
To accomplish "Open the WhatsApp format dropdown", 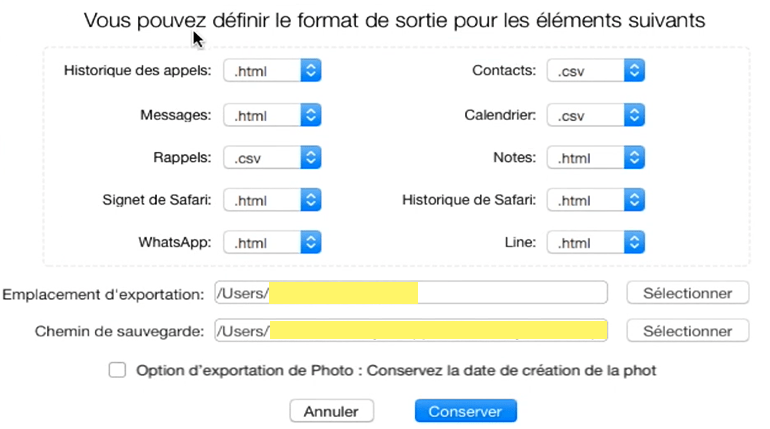I will click(272, 242).
